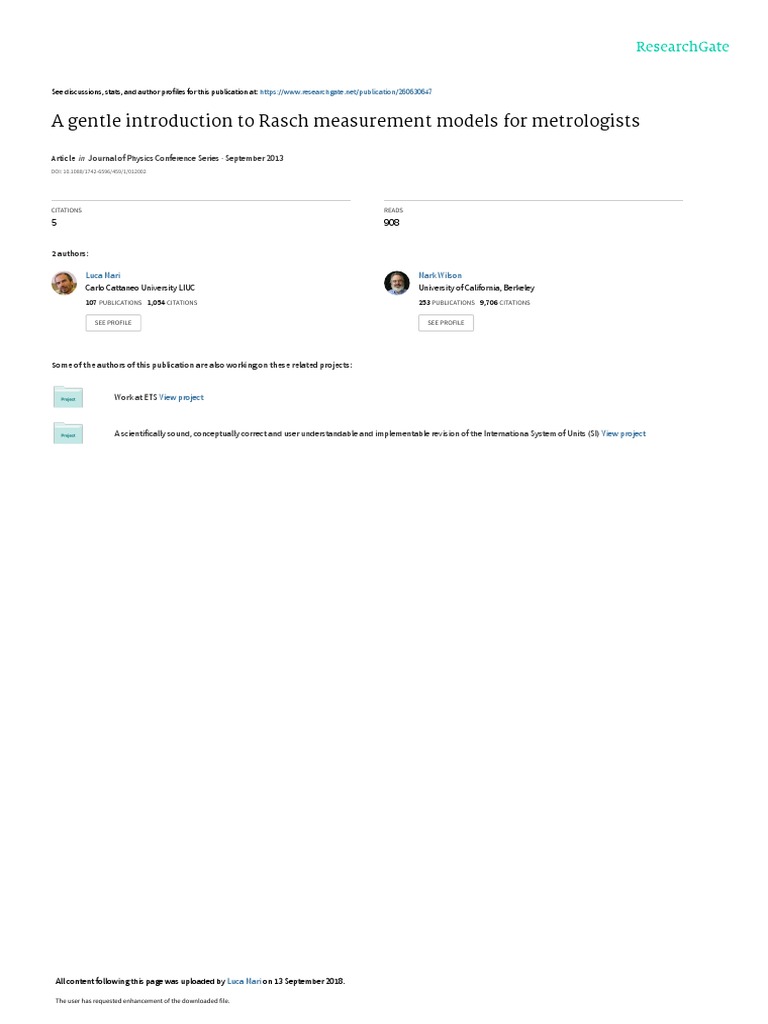Open Luca Mari author name link
This screenshot has height=1024, width=768.
click(x=103, y=276)
